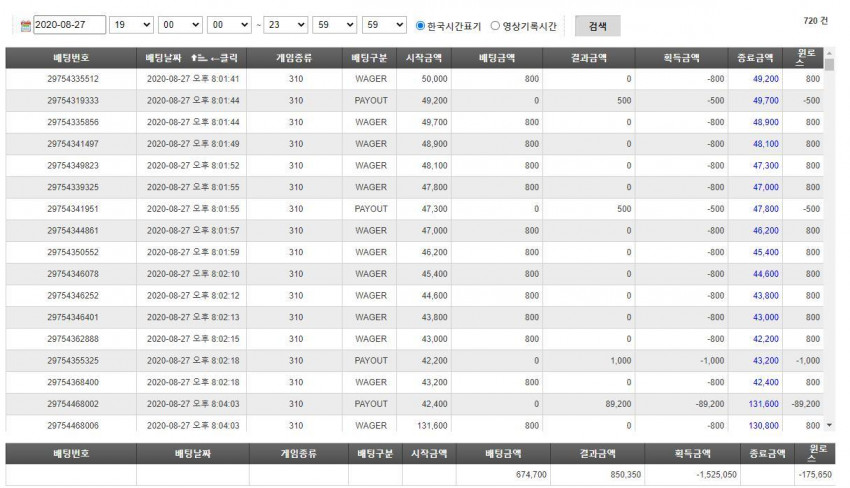This screenshot has width=850, height=488.
Task: Sort by 베팅번호 column header in top table
Action: coord(71,58)
